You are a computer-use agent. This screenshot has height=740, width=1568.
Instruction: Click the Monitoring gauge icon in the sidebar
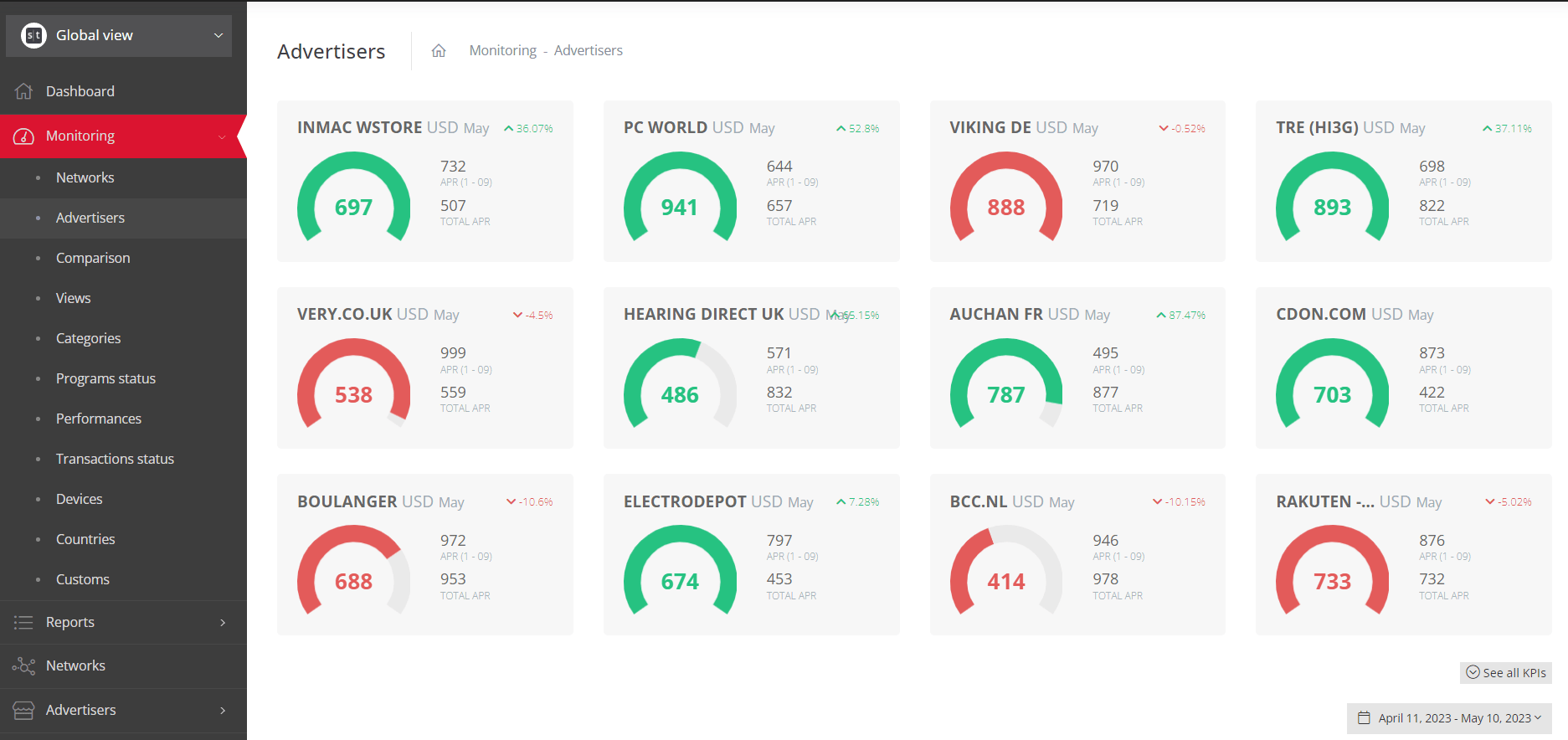[24, 136]
